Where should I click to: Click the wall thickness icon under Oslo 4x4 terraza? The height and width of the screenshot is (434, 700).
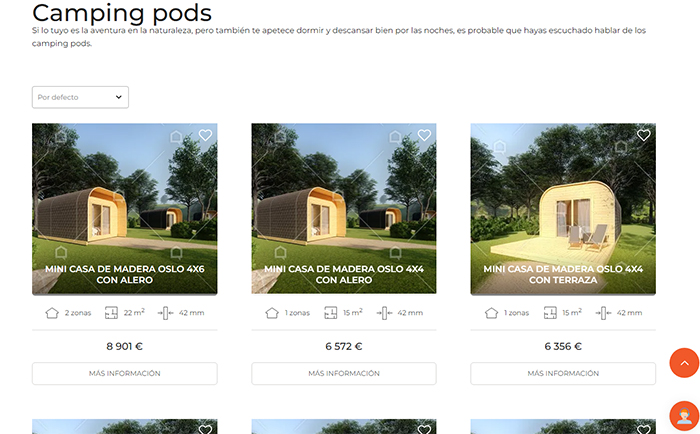[x=604, y=313]
